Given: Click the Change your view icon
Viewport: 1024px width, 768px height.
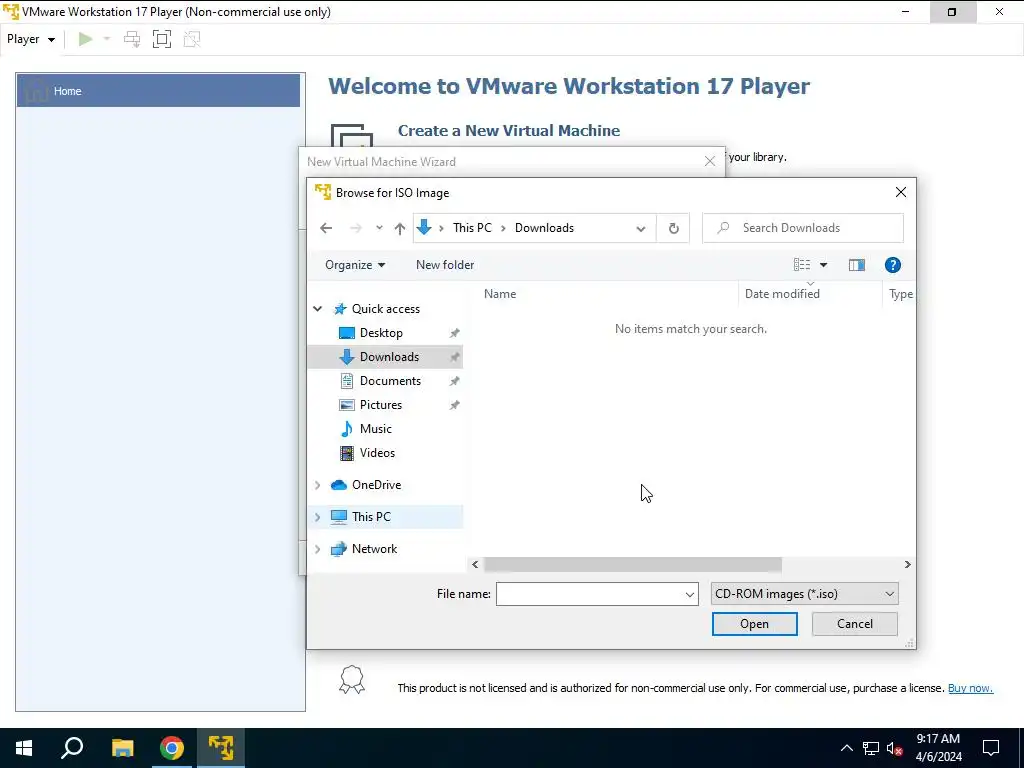Looking at the screenshot, I should tap(802, 264).
